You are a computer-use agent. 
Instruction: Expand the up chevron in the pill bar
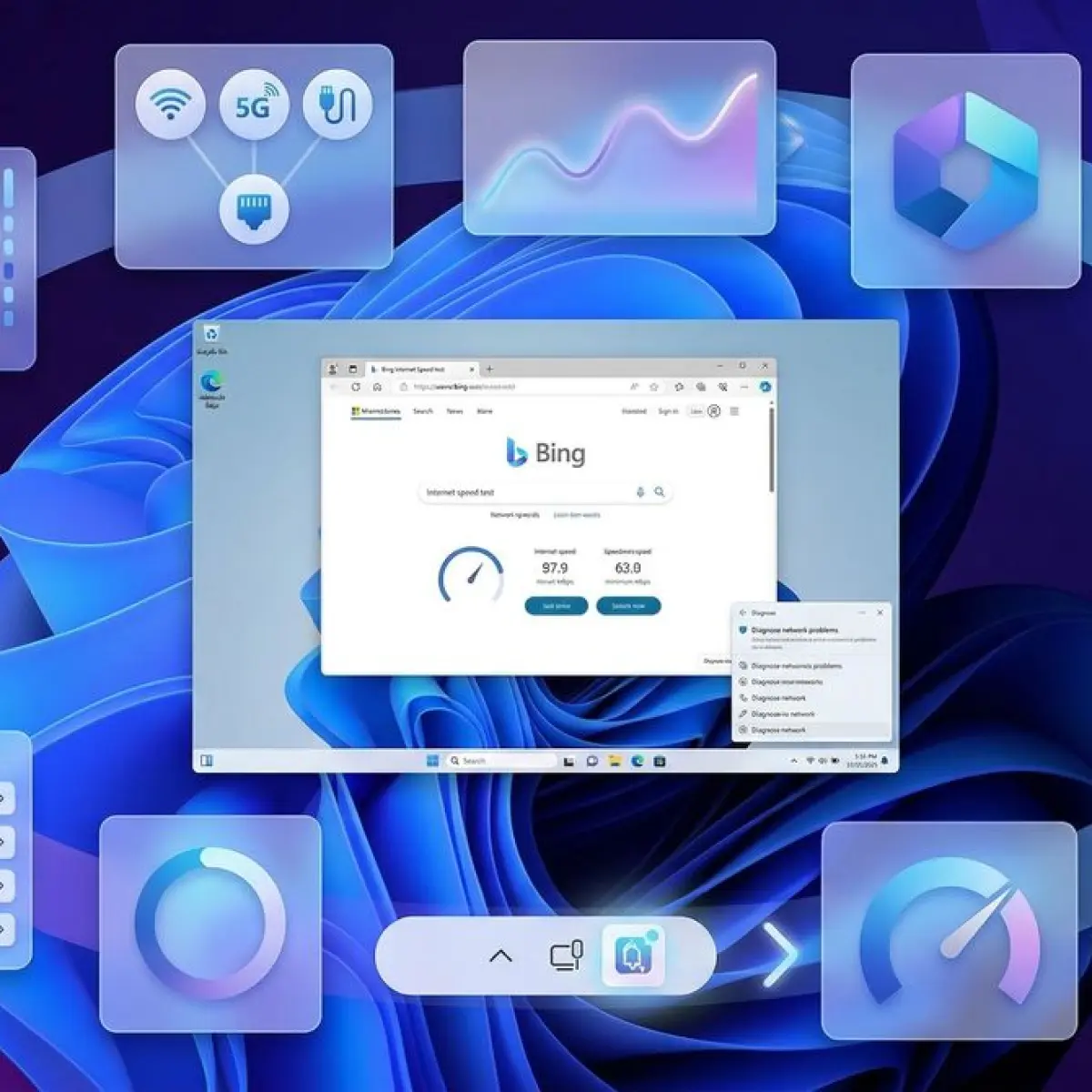coord(500,955)
